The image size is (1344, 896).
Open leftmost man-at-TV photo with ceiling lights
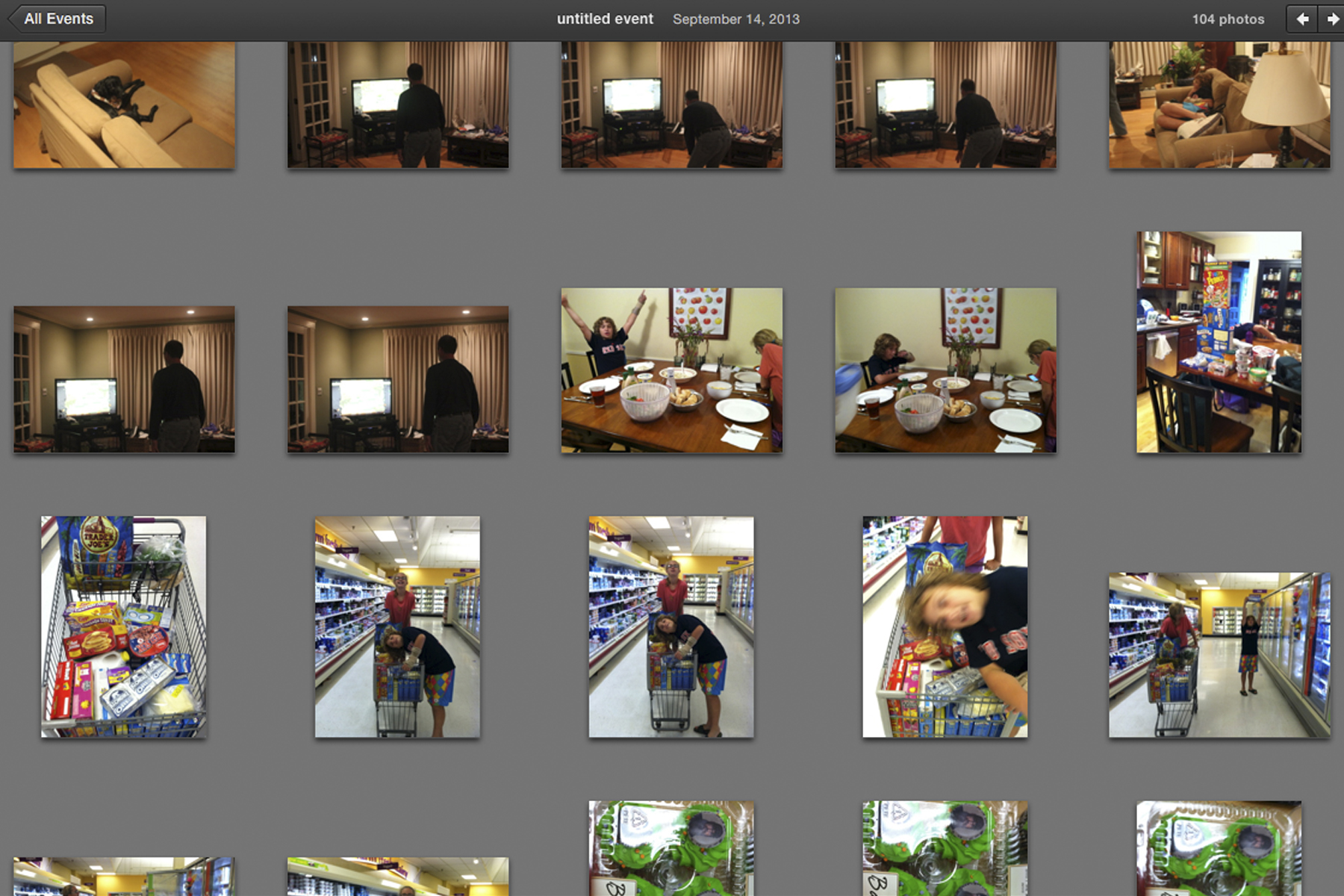[124, 379]
